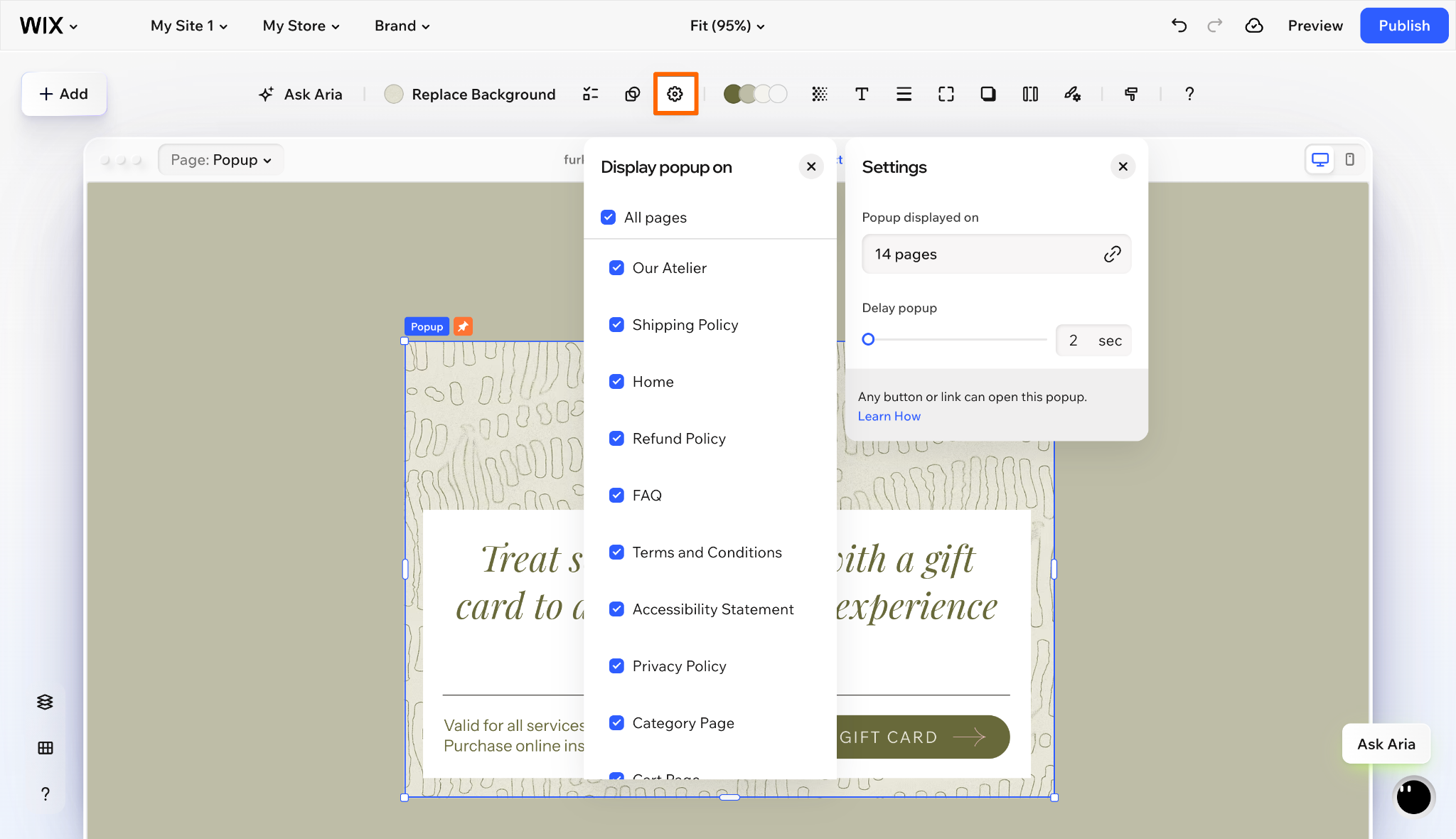Open the WIX logo dropdown
This screenshot has height=839, width=1456.
tap(48, 26)
